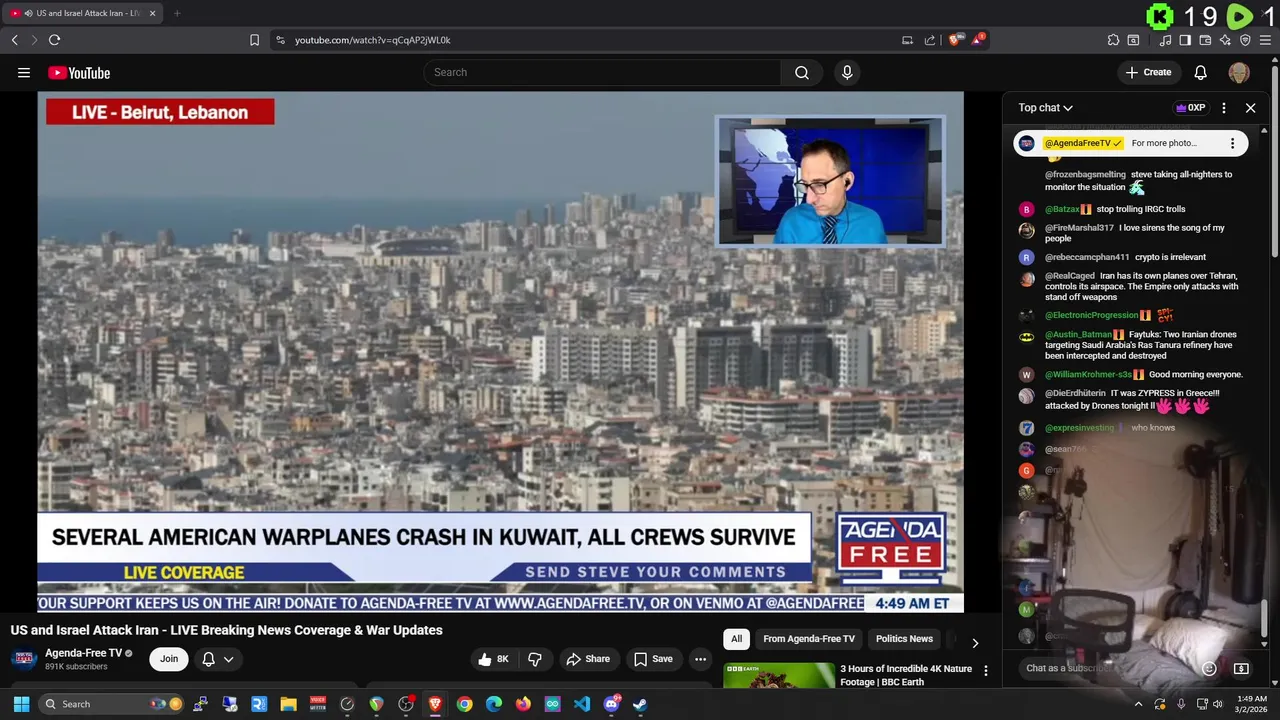This screenshot has width=1280, height=720.
Task: Open Steam from the taskbar
Action: coord(640,704)
